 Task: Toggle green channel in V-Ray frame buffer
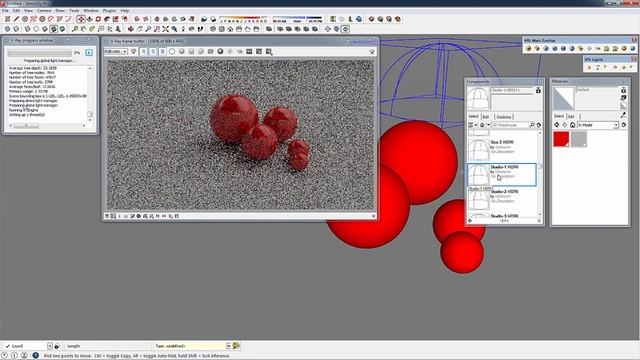(x=153, y=51)
